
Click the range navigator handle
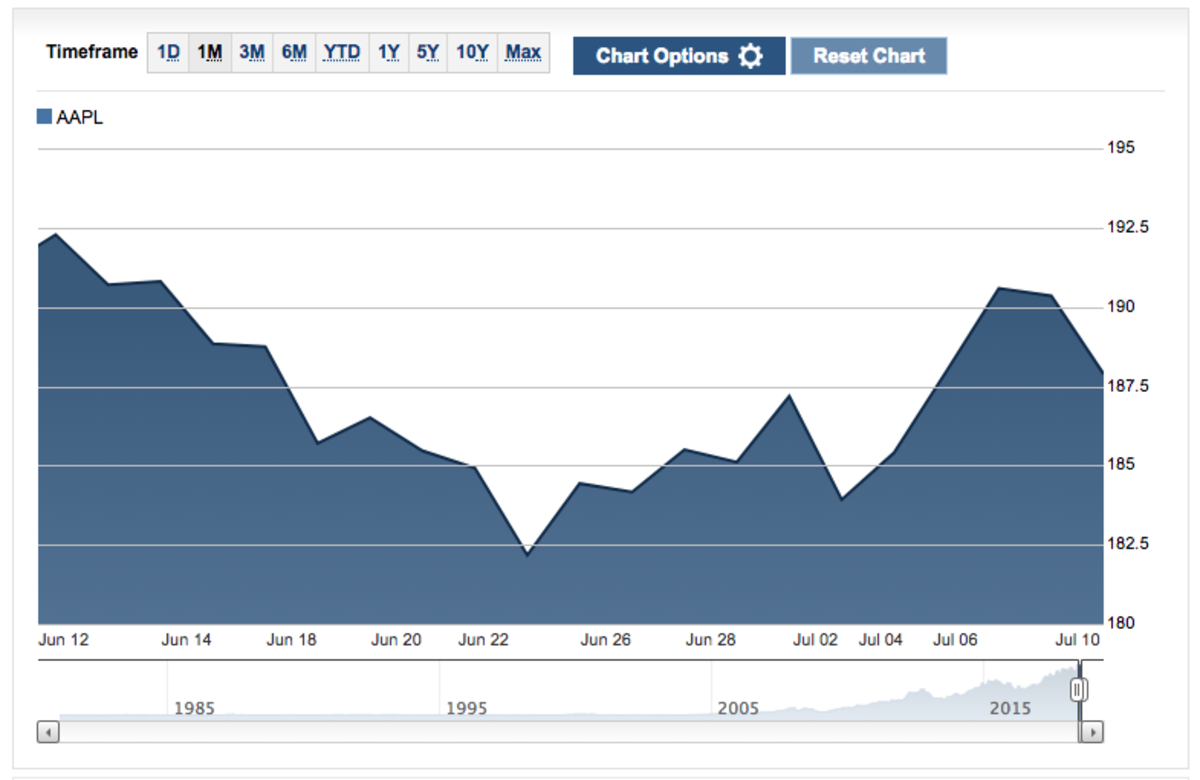tap(1078, 689)
